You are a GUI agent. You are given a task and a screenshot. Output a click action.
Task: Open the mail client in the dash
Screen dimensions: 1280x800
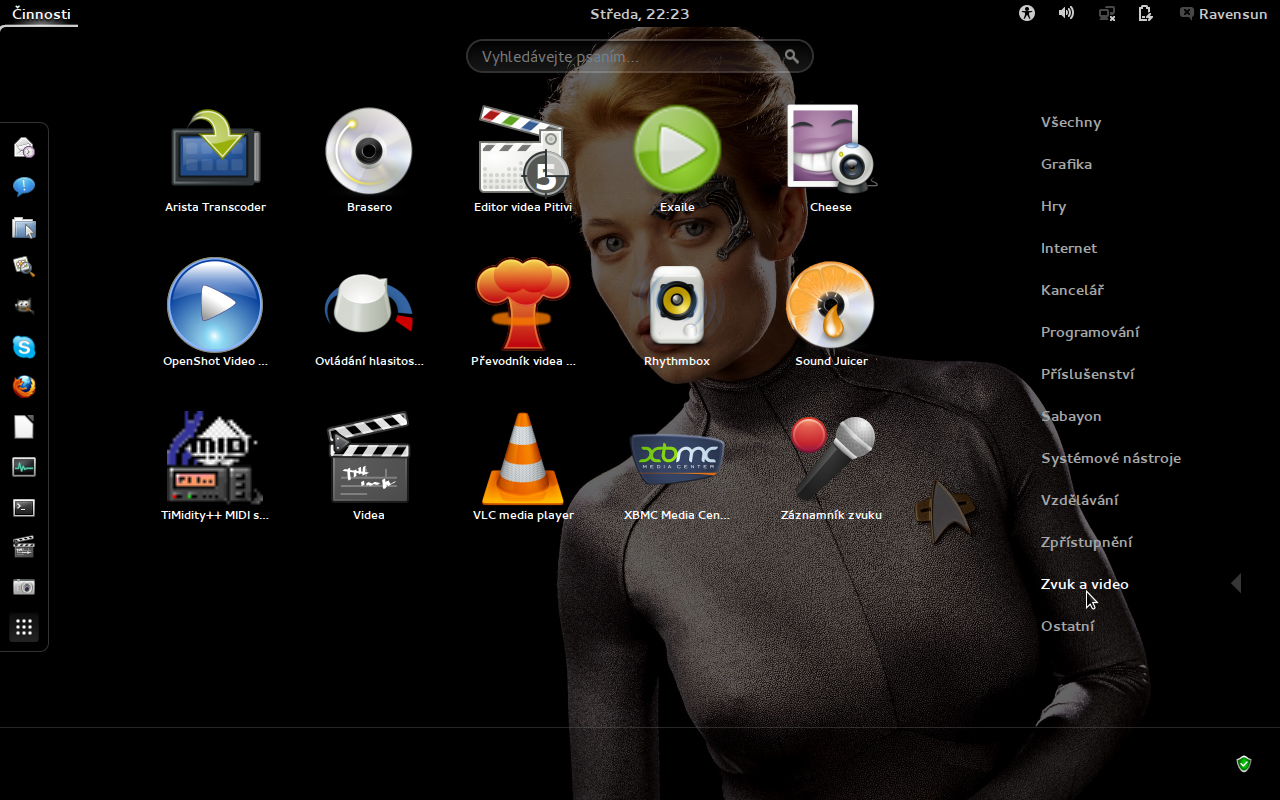tap(24, 148)
